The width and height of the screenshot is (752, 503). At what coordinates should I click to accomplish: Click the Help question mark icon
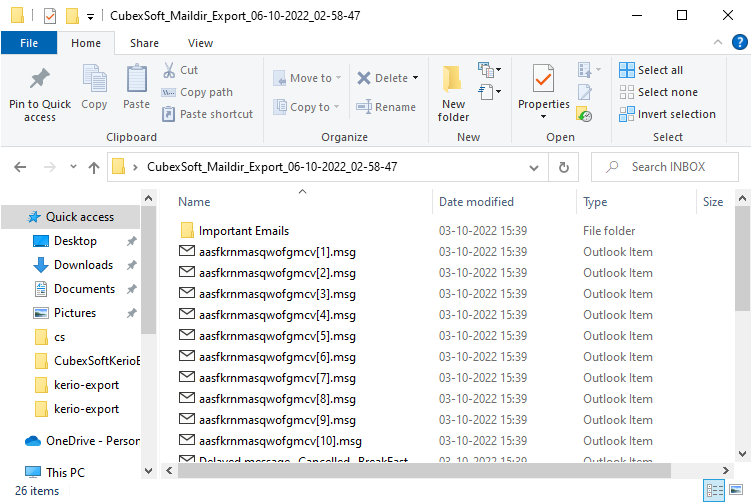pyautogui.click(x=740, y=42)
